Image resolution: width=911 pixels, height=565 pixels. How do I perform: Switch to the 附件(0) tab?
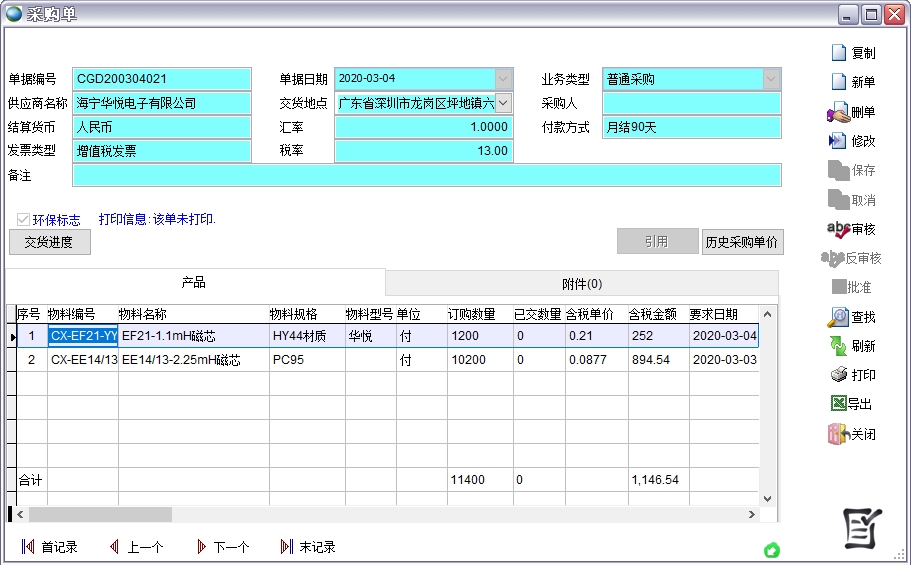coord(581,283)
